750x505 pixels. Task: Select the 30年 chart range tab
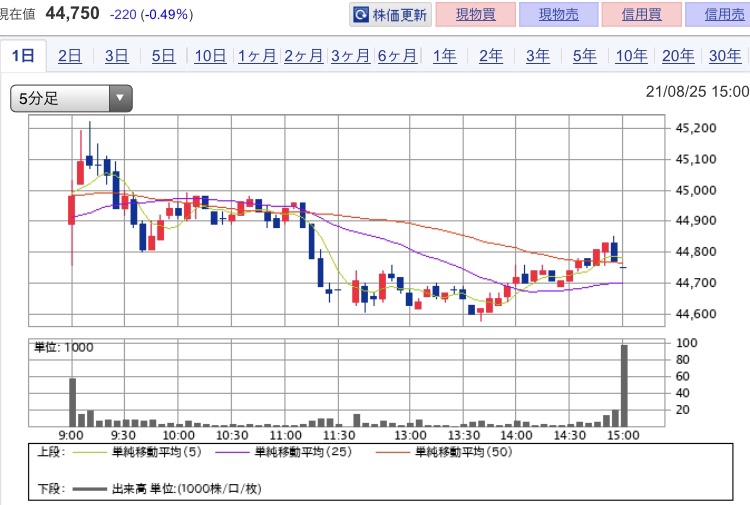pos(724,56)
